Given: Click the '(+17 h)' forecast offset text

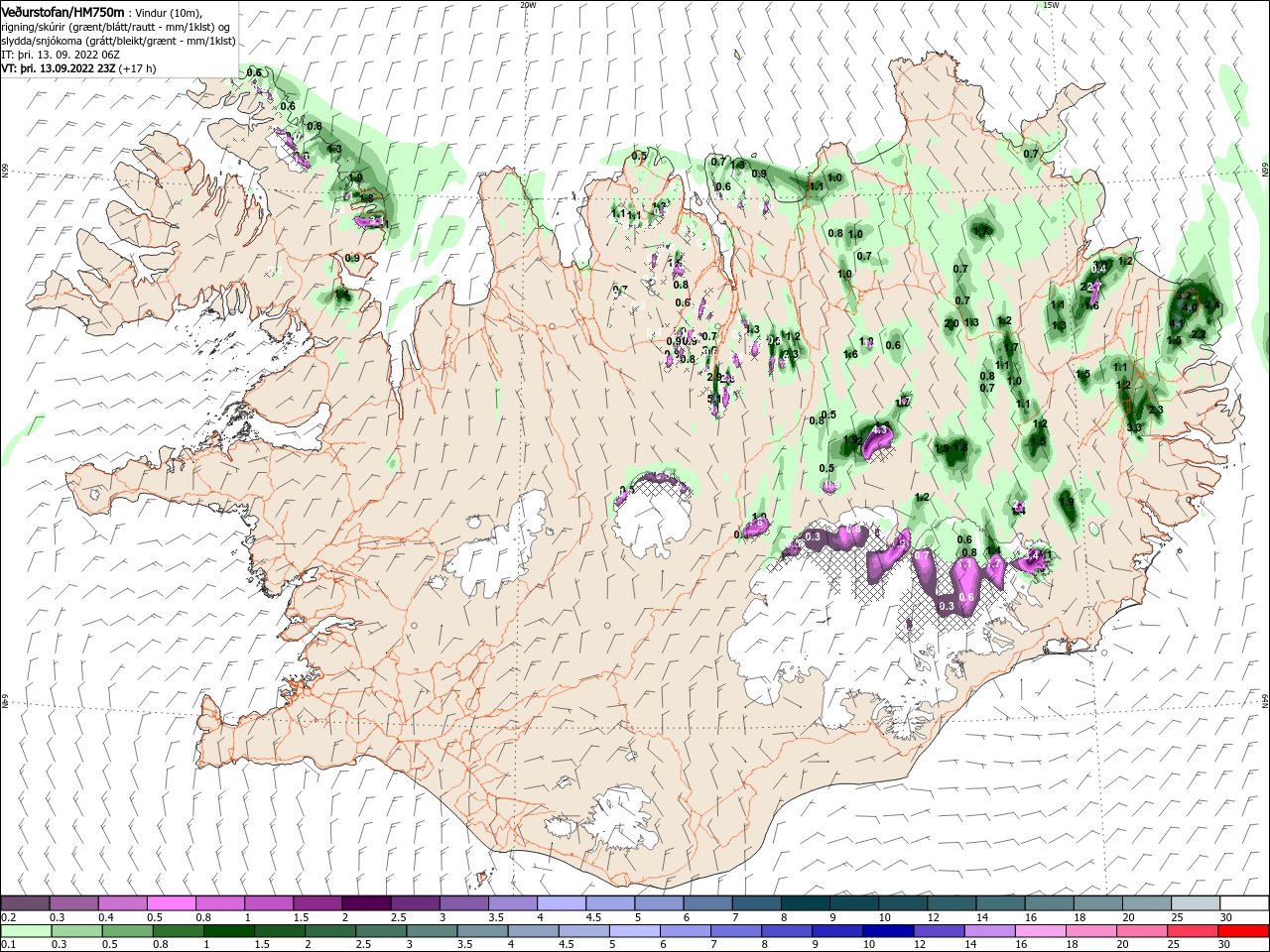Looking at the screenshot, I should 138,68.
